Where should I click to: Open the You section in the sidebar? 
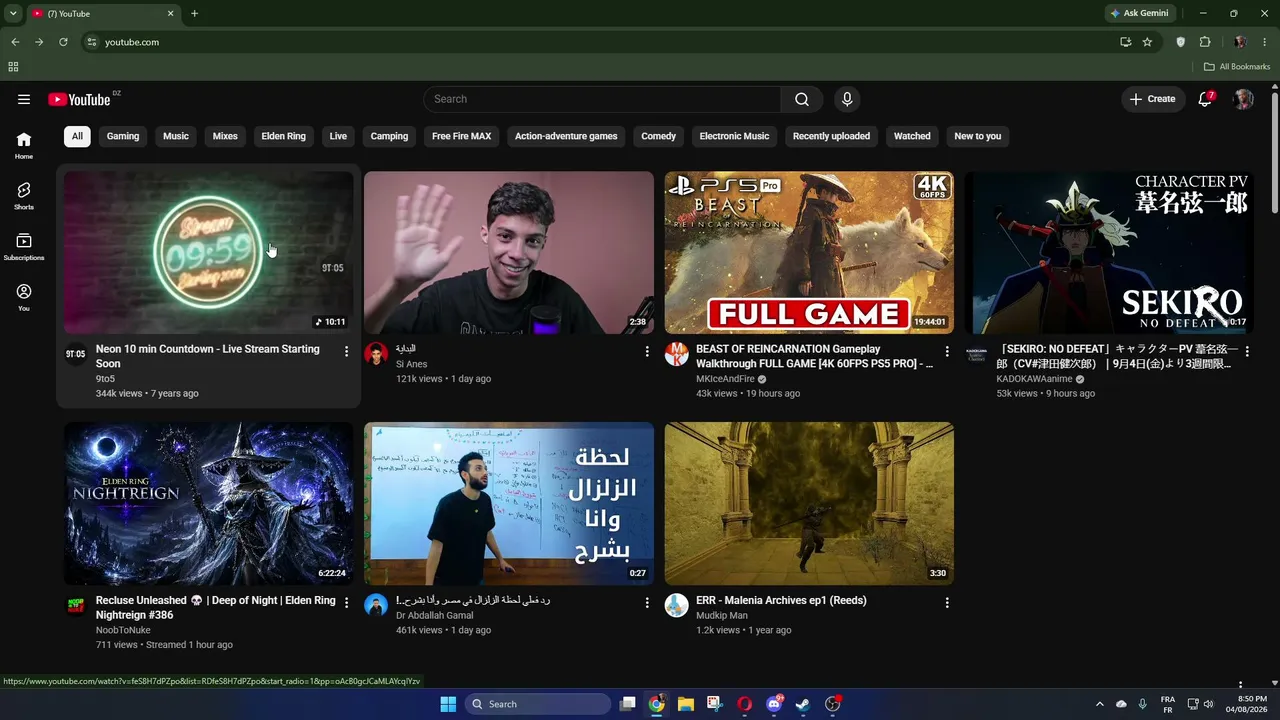pyautogui.click(x=24, y=297)
